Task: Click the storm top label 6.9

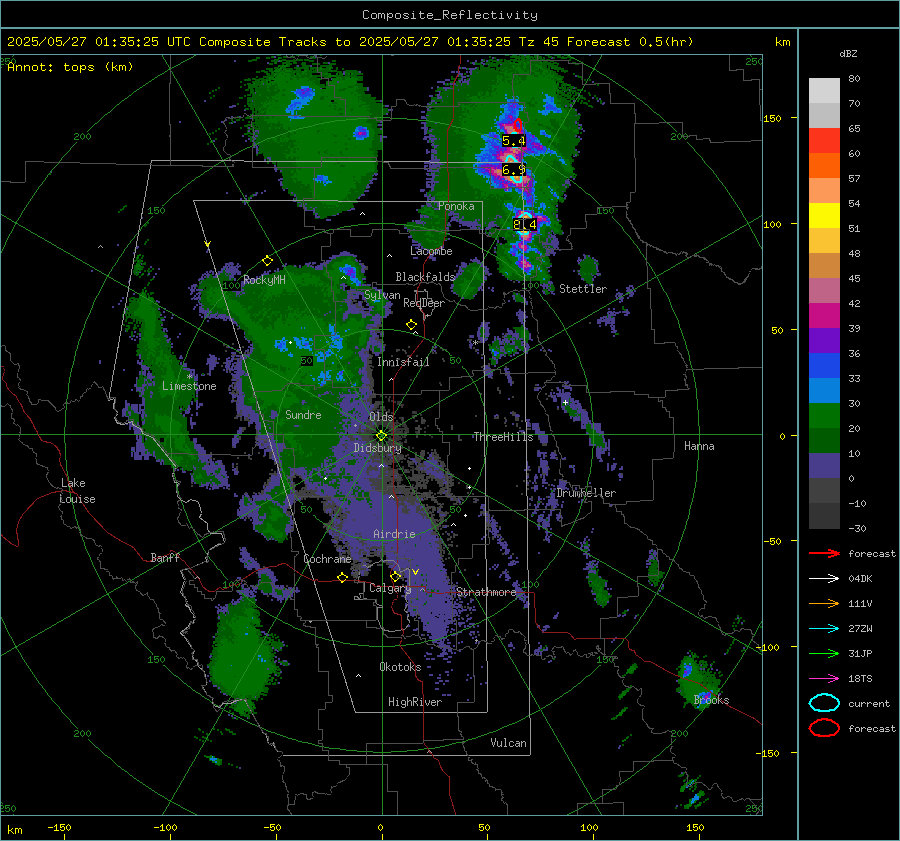Action: click(x=513, y=169)
